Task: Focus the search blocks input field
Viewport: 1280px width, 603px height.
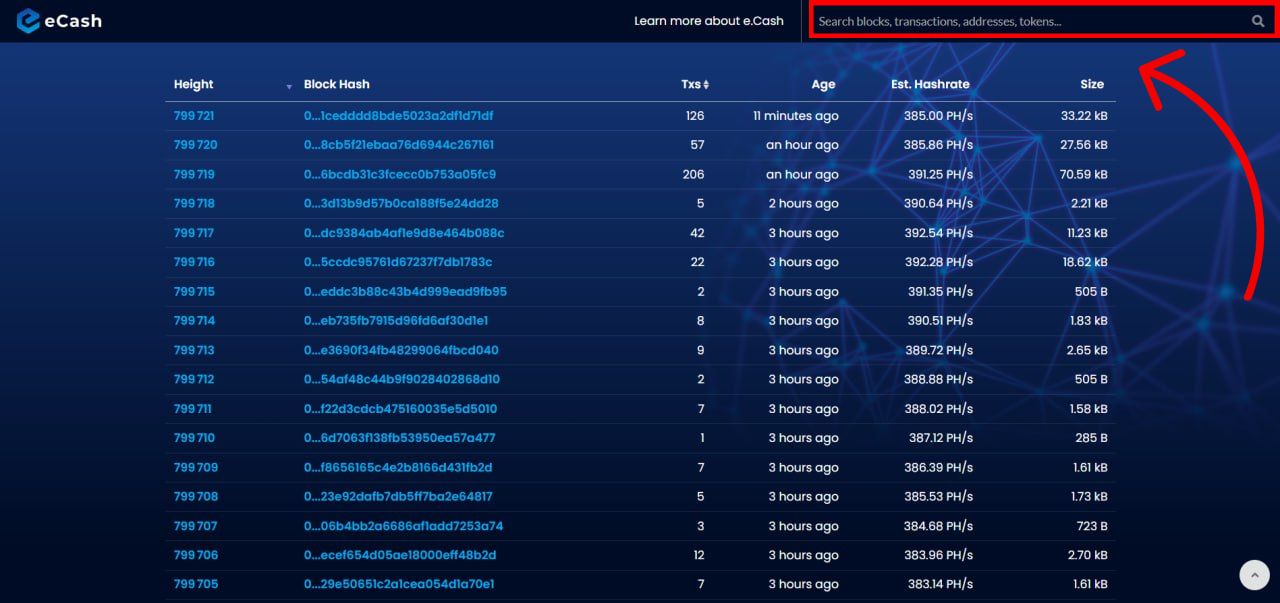Action: (x=1030, y=21)
